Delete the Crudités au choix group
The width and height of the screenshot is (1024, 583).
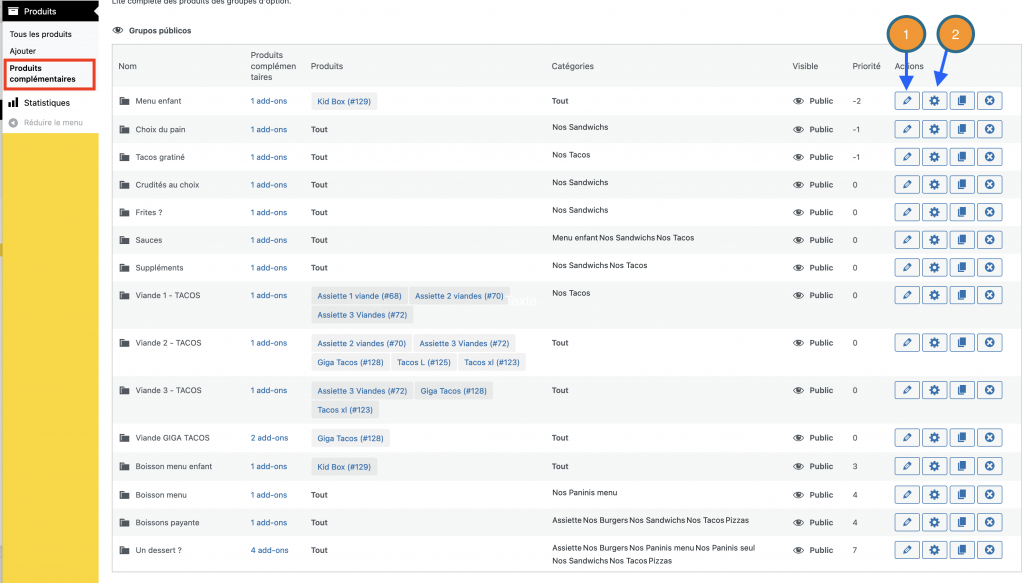989,185
